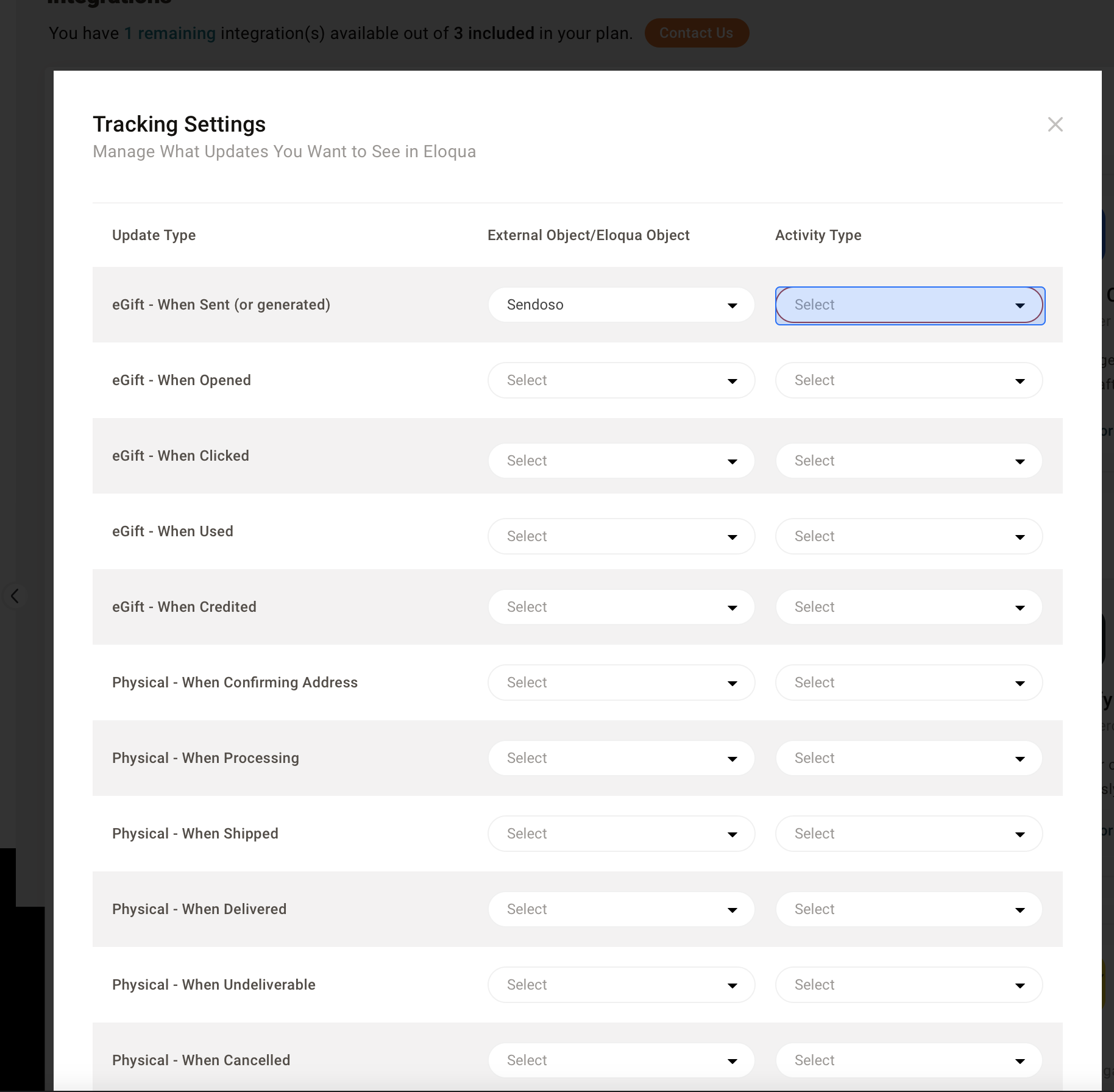Viewport: 1114px width, 1092px height.
Task: Click the 1 remaining integrations link
Action: [x=170, y=33]
